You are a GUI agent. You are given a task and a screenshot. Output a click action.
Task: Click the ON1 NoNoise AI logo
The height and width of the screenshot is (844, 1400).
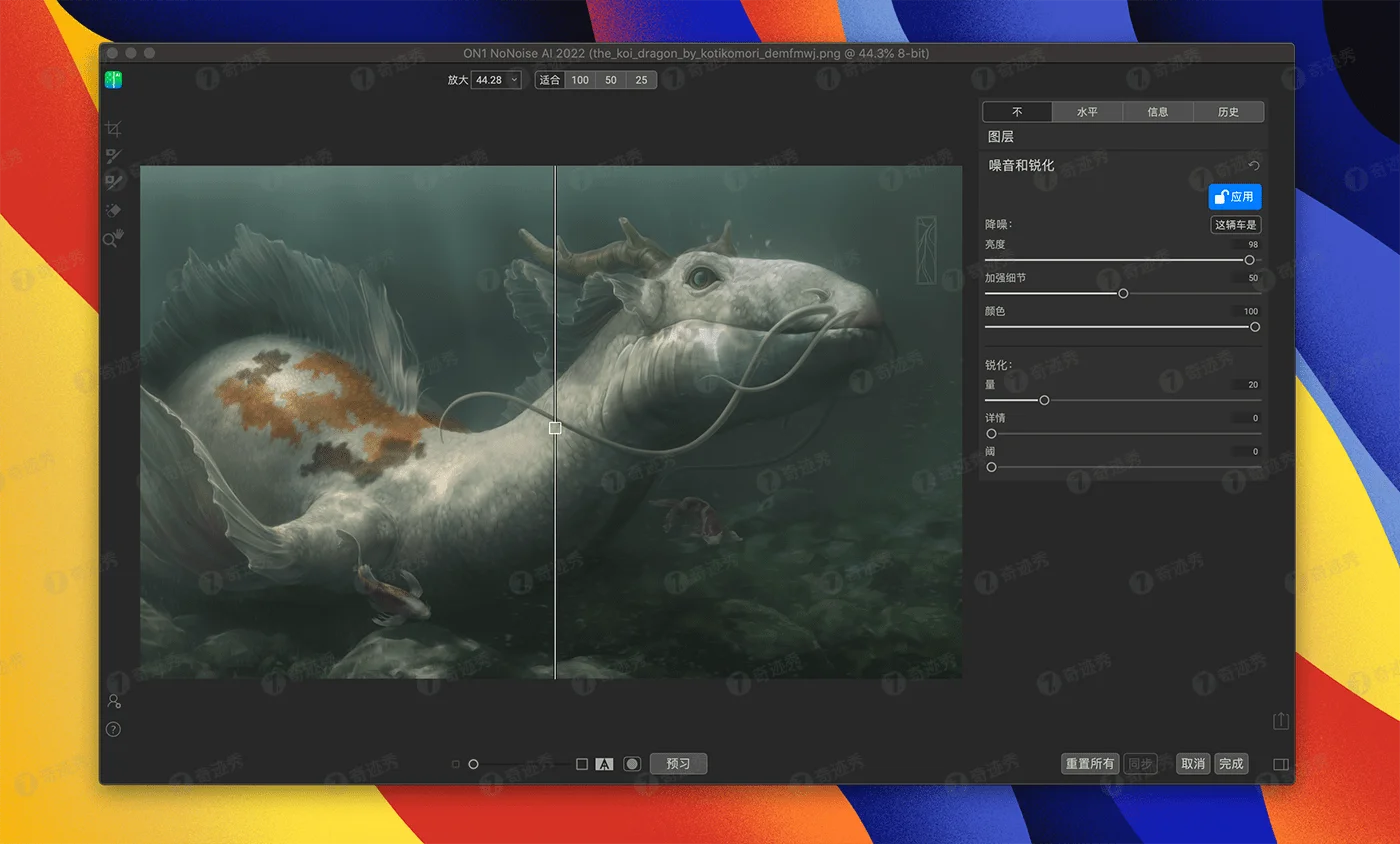click(114, 80)
